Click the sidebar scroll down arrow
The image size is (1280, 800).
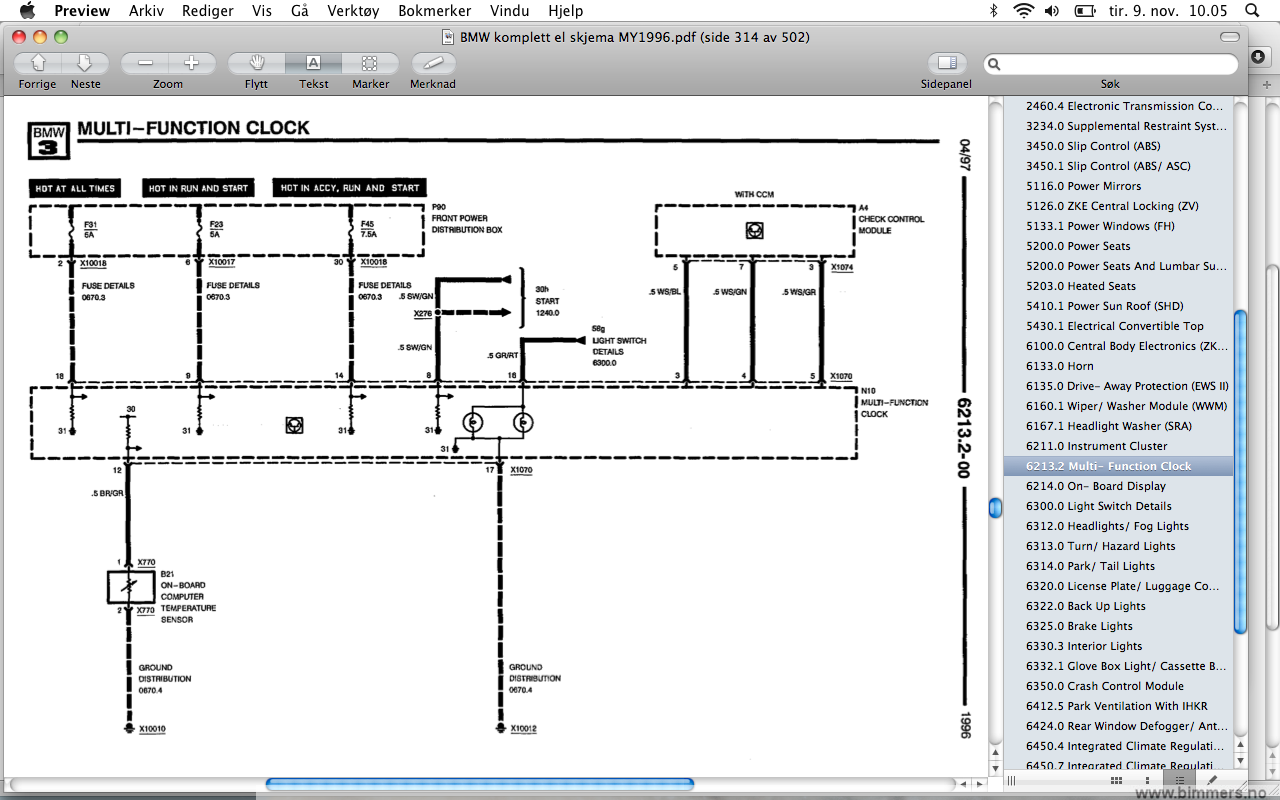tap(1240, 759)
